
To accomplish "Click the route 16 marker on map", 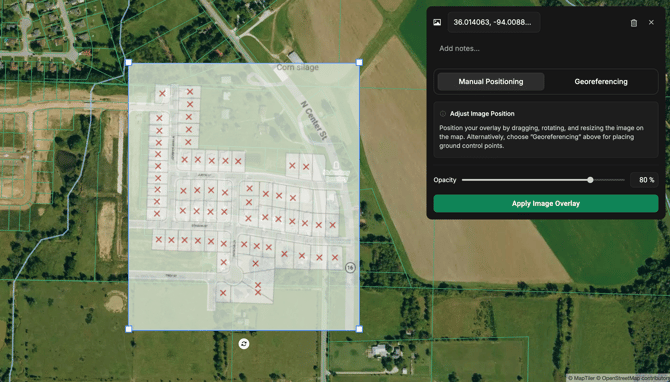I will pyautogui.click(x=350, y=267).
